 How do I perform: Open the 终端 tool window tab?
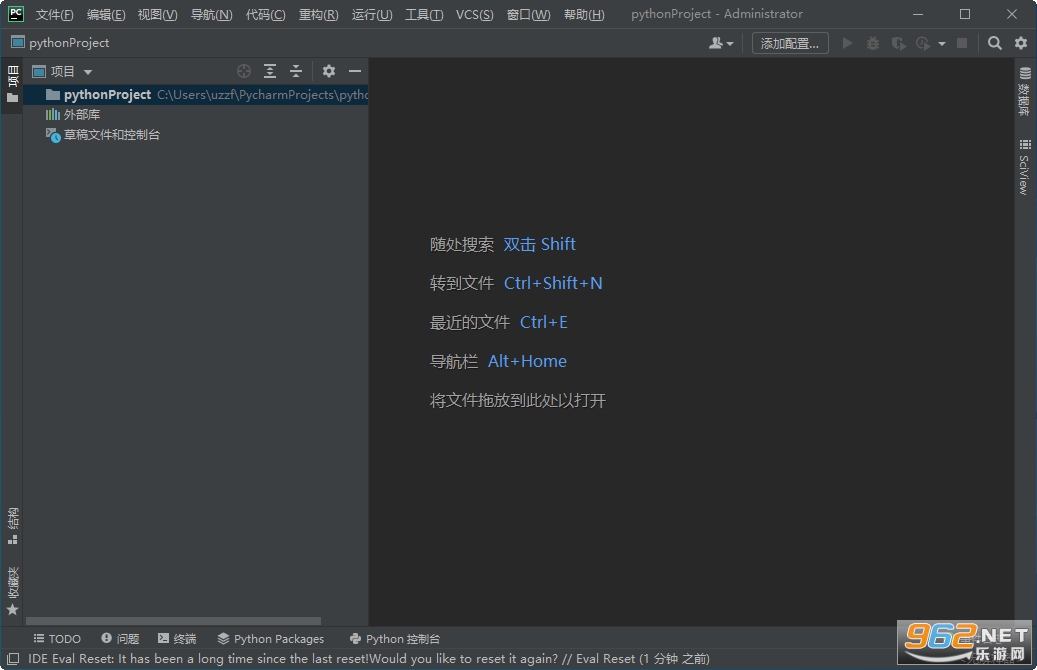pos(177,639)
